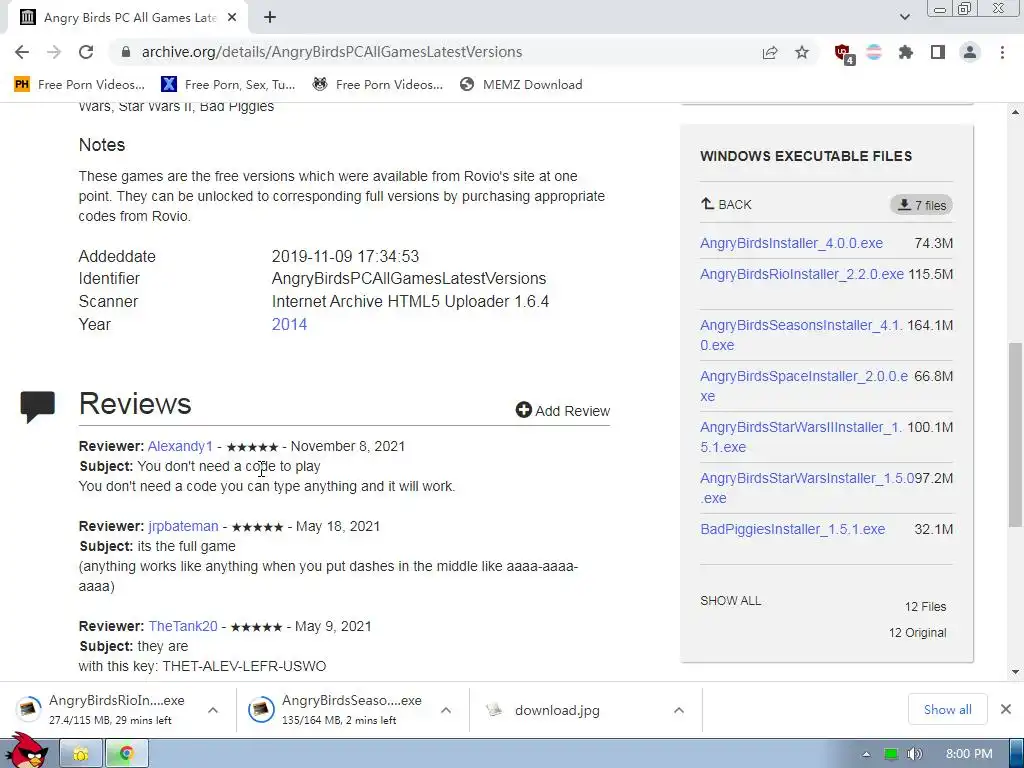Open the Chrome three-dot menu
The image size is (1024, 768).
(1002, 52)
